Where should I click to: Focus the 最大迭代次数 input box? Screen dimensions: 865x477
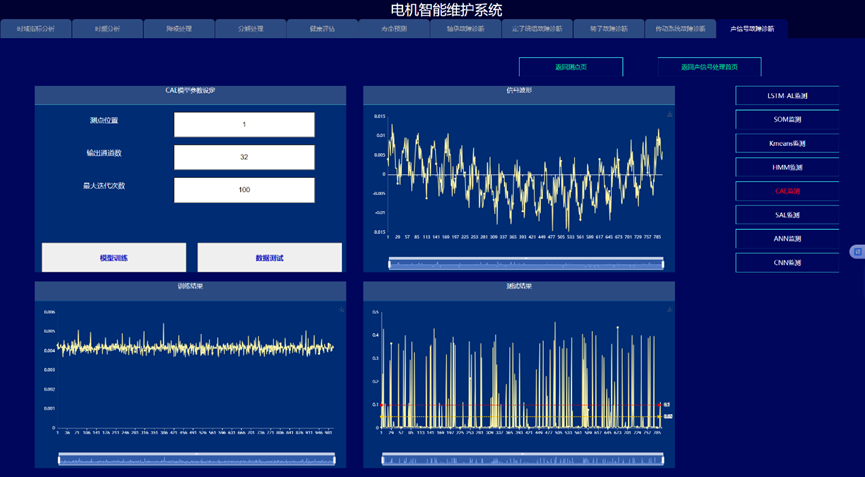click(x=244, y=190)
